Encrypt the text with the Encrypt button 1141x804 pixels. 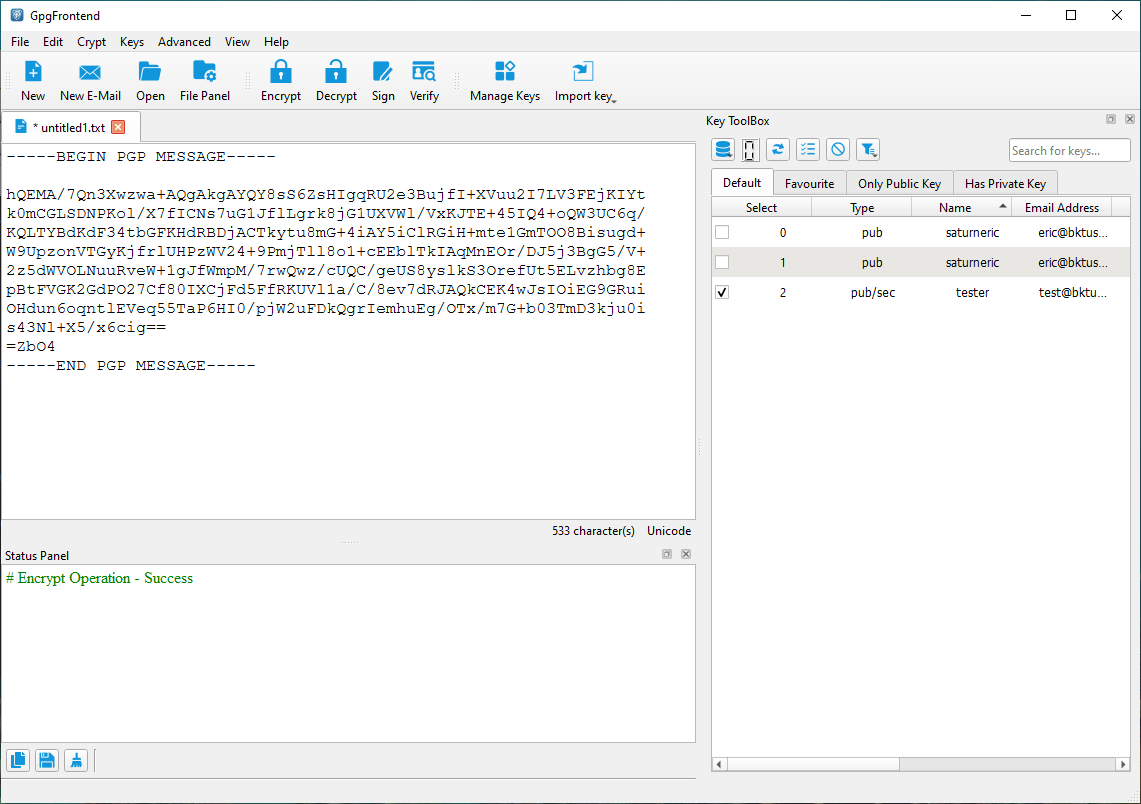tap(281, 81)
